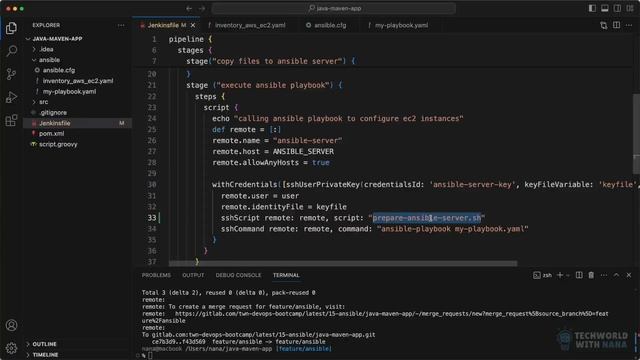Click the java-maven-app command center search
The image size is (640, 360).
click(x=333, y=8)
